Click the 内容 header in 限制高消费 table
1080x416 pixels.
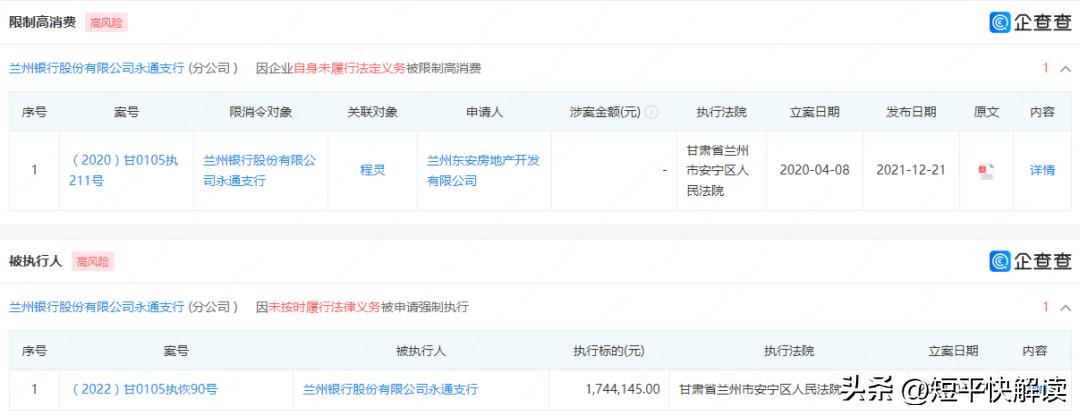point(1042,112)
